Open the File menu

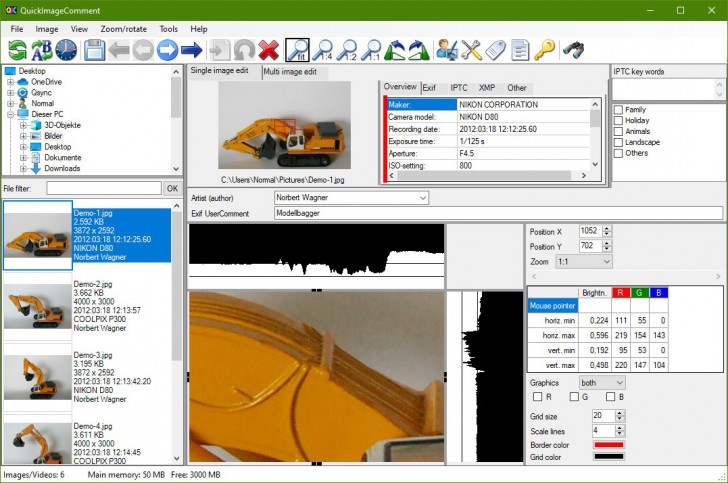(17, 29)
